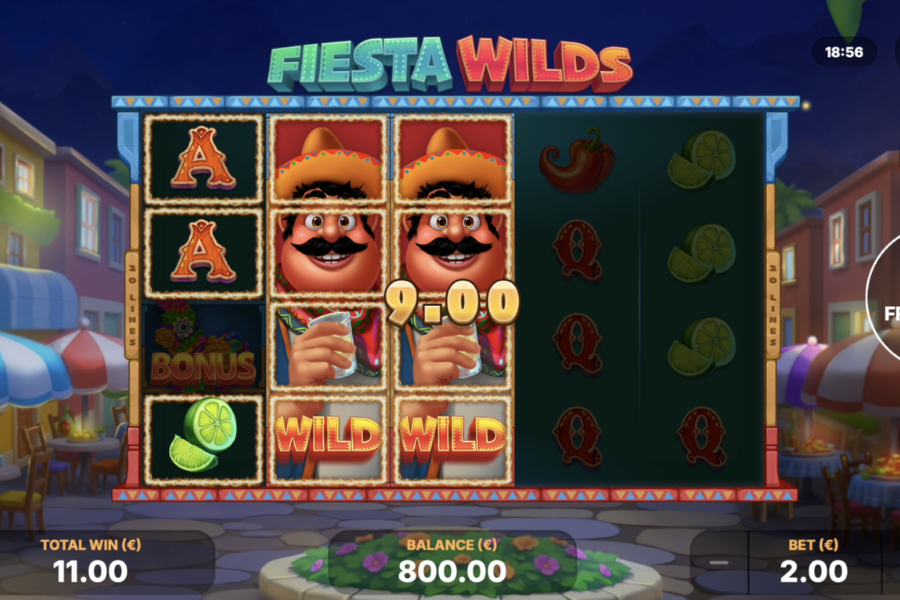Click the top lime symbol on reel five

[x=701, y=160]
